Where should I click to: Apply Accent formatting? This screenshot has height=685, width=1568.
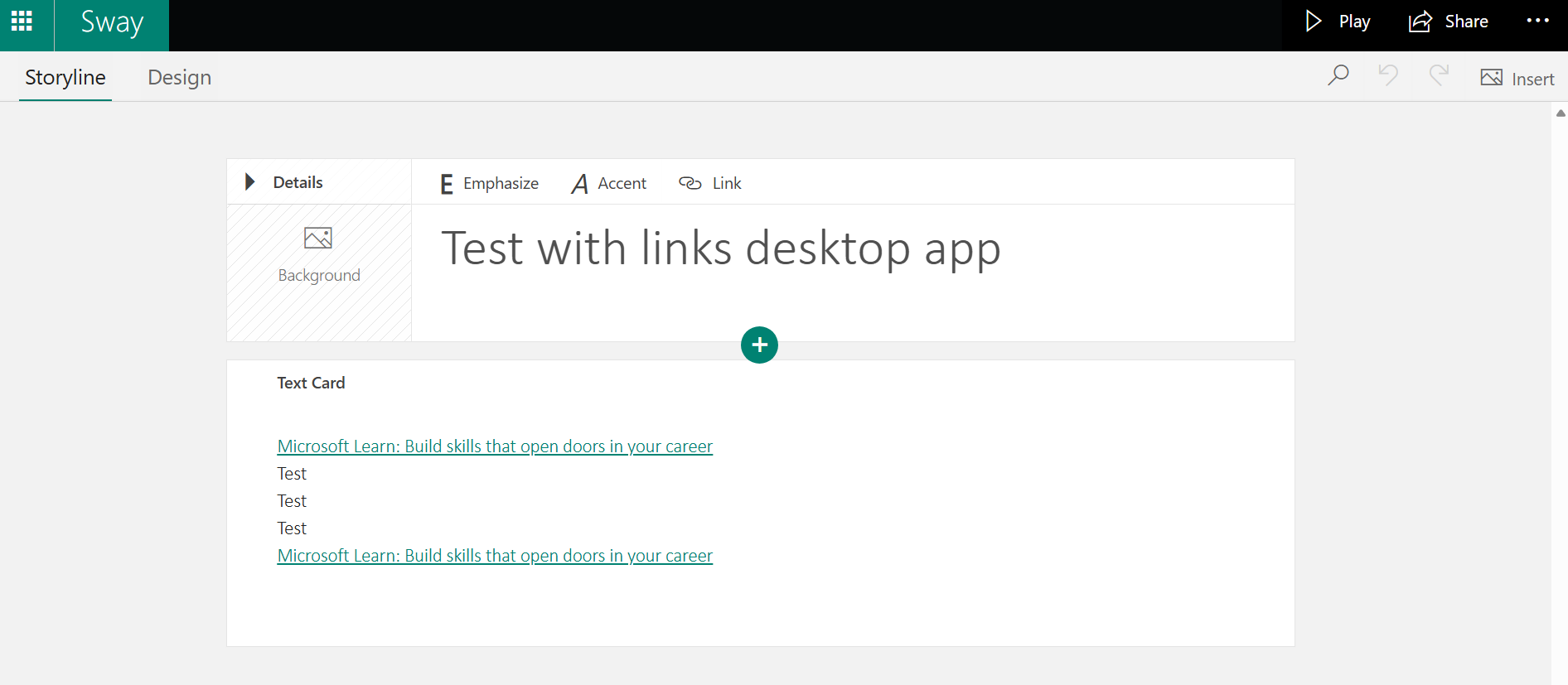609,183
